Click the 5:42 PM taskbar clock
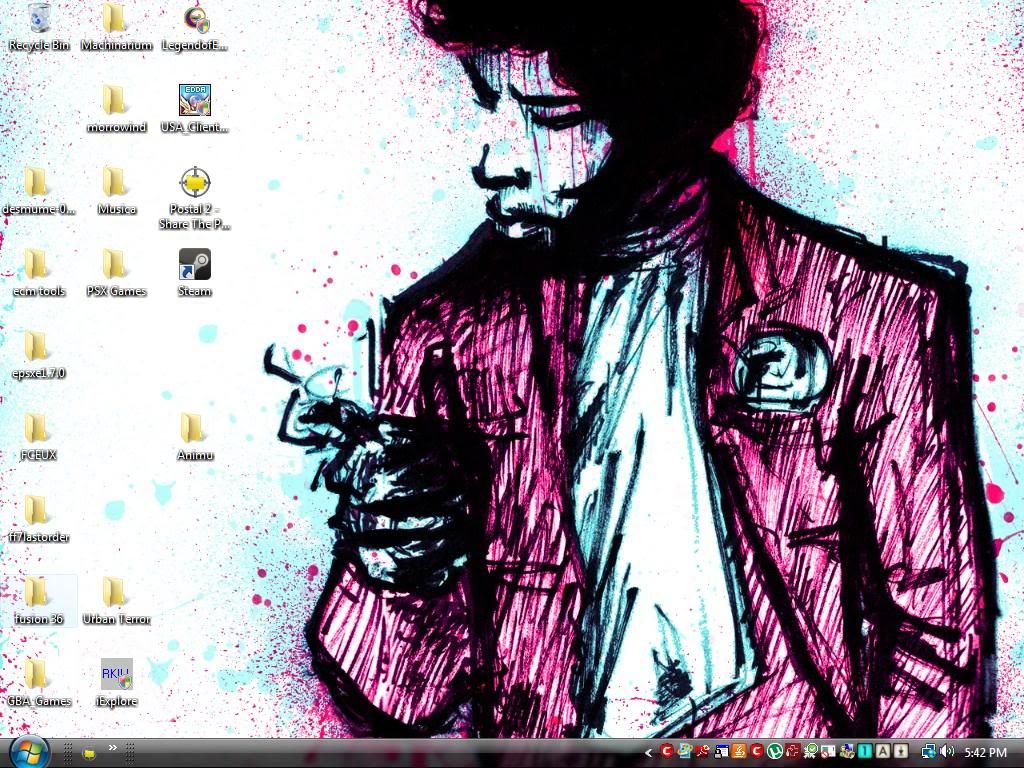Image resolution: width=1024 pixels, height=768 pixels. [x=985, y=752]
